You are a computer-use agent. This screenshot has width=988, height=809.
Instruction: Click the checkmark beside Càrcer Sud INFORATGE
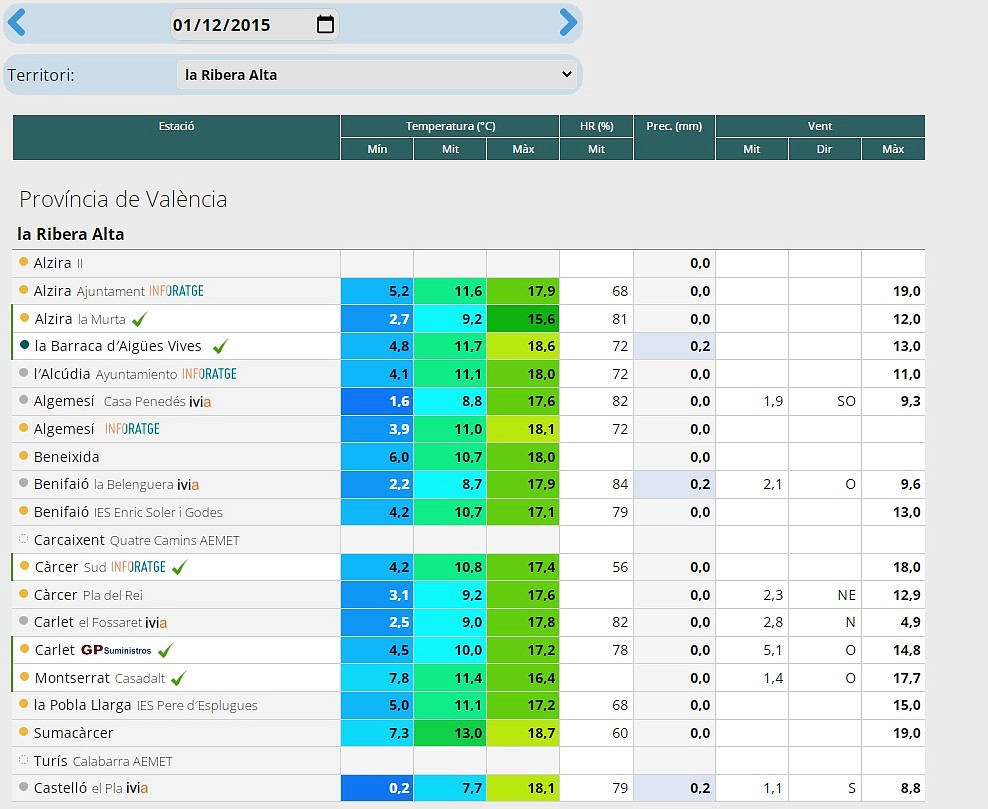pyautogui.click(x=180, y=568)
